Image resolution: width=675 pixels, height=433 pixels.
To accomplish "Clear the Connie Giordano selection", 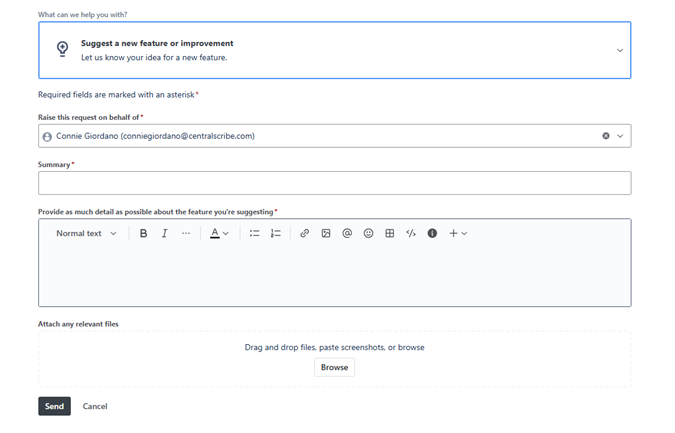I will pos(606,136).
